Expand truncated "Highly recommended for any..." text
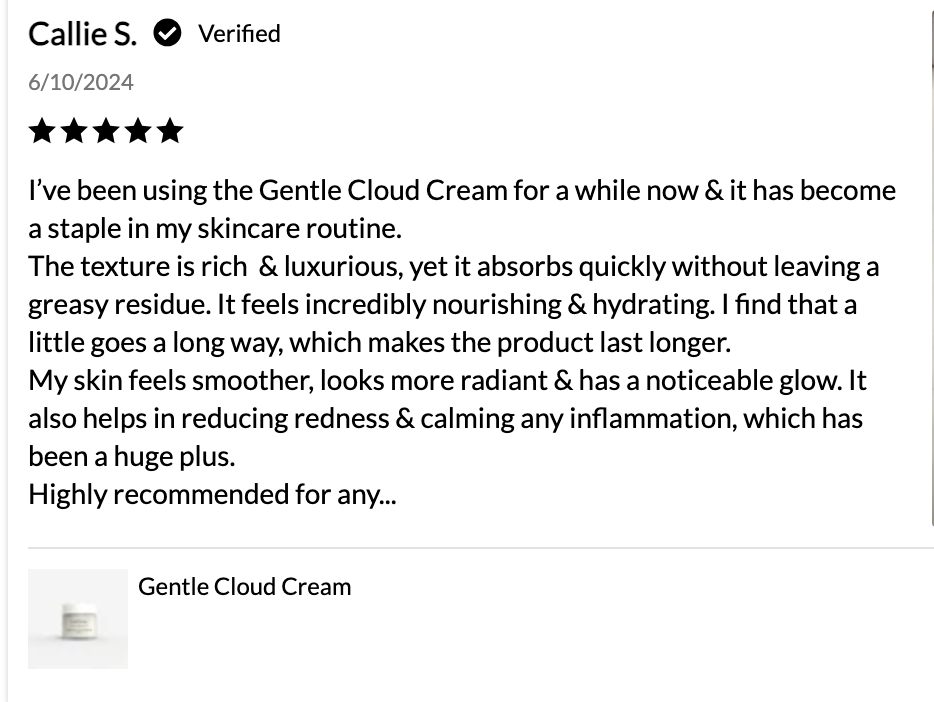Image resolution: width=934 pixels, height=702 pixels. (212, 494)
